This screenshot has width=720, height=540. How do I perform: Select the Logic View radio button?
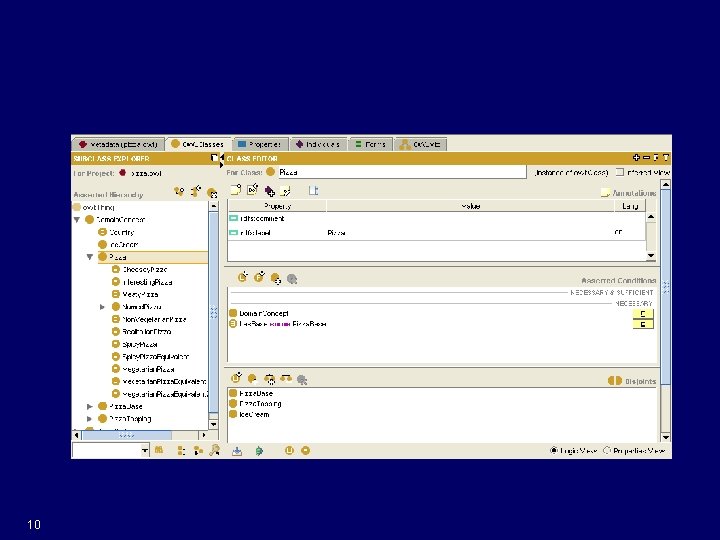point(554,450)
